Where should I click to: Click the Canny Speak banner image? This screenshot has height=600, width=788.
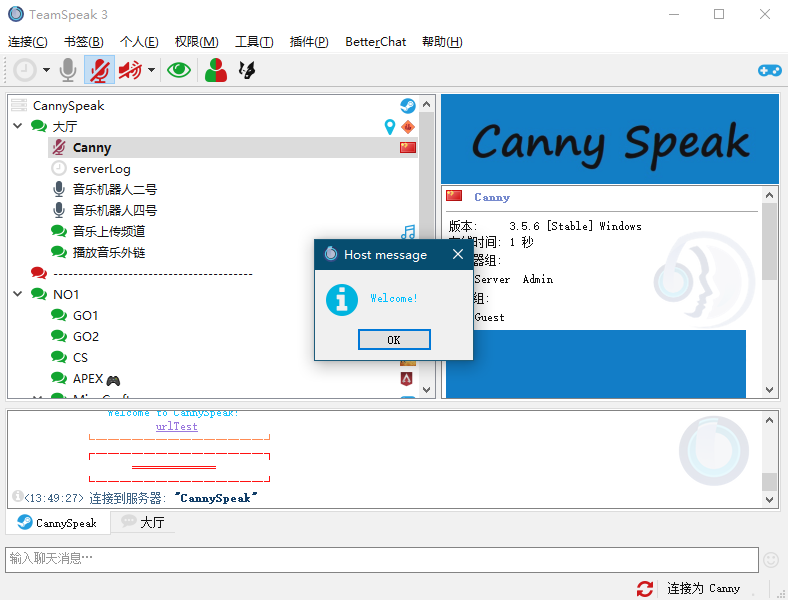click(610, 139)
